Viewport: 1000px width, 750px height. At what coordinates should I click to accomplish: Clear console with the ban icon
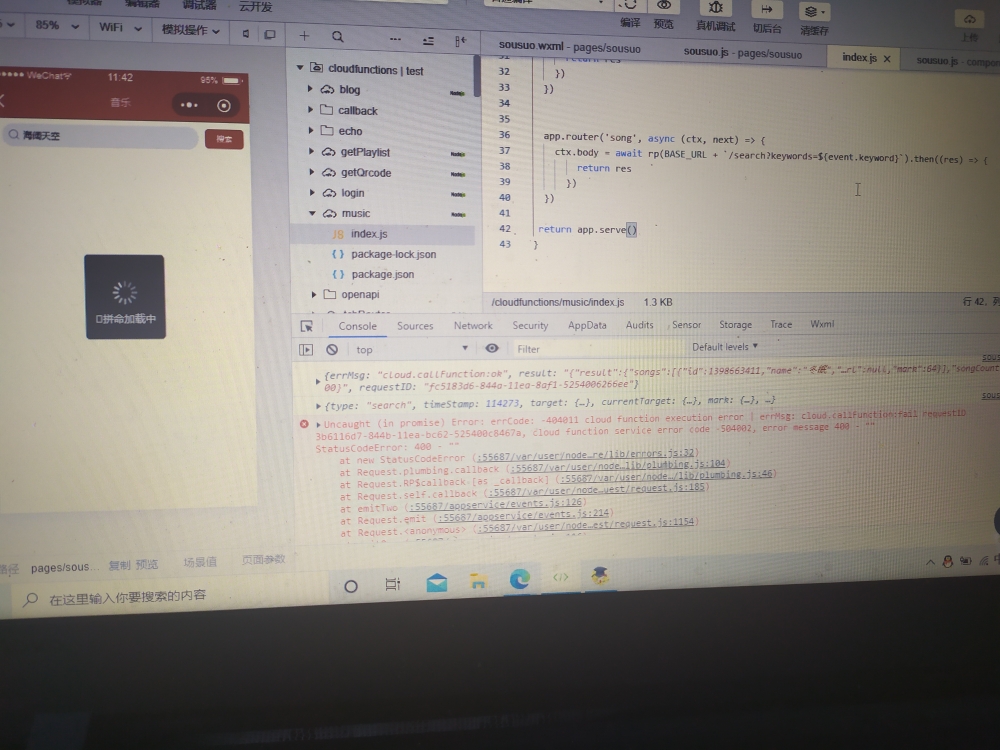pyautogui.click(x=332, y=349)
